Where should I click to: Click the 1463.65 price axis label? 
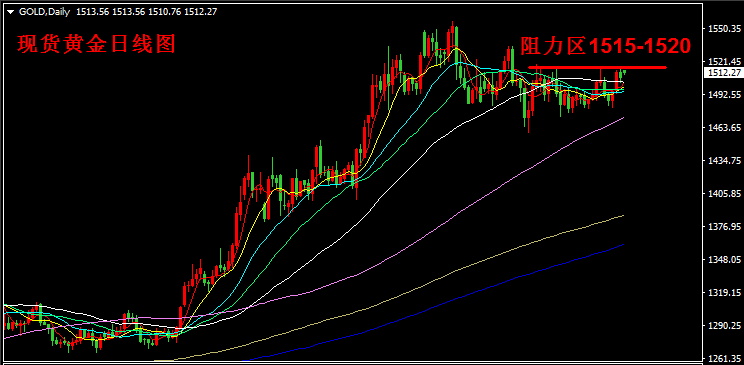click(724, 128)
